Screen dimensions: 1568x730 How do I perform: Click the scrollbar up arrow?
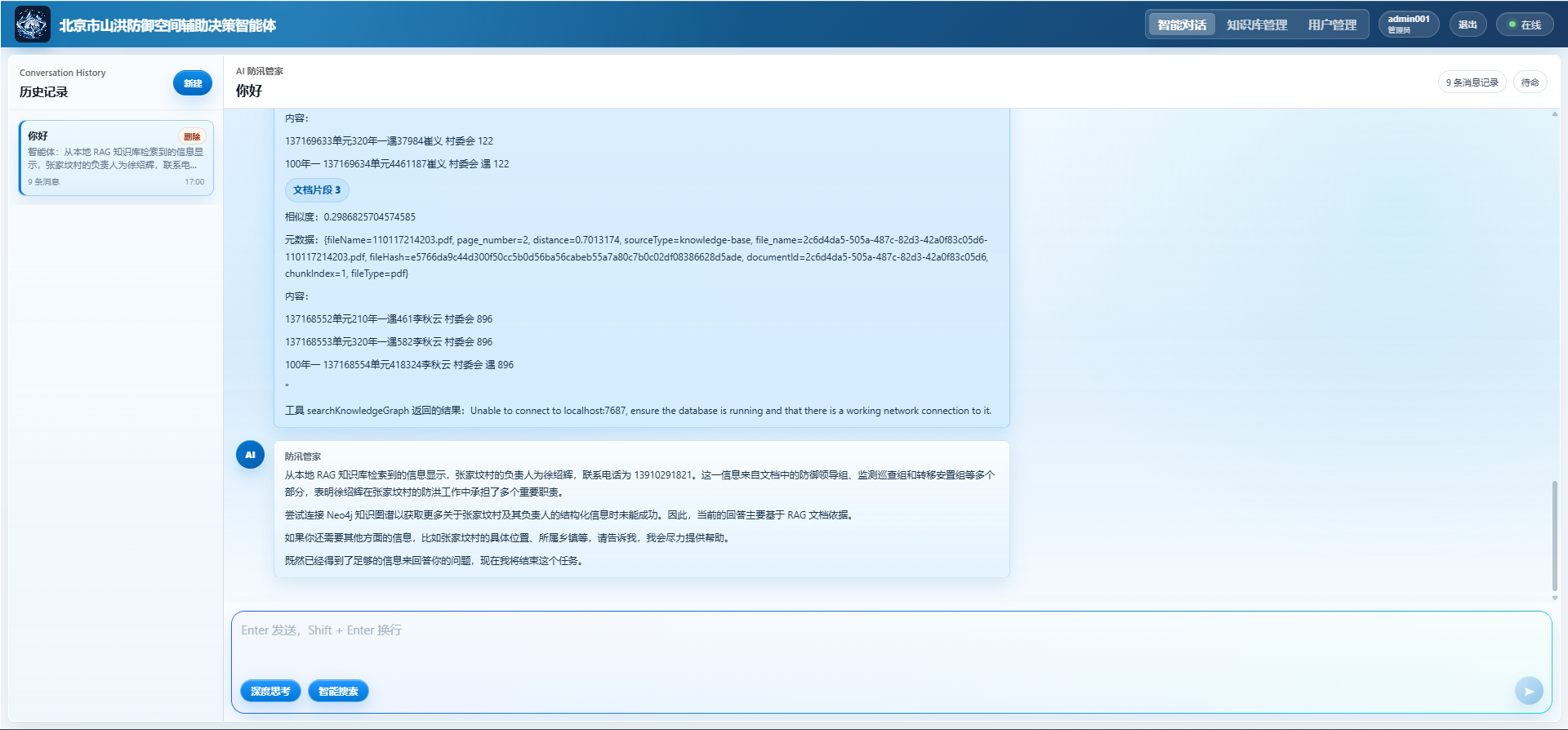[x=1555, y=114]
